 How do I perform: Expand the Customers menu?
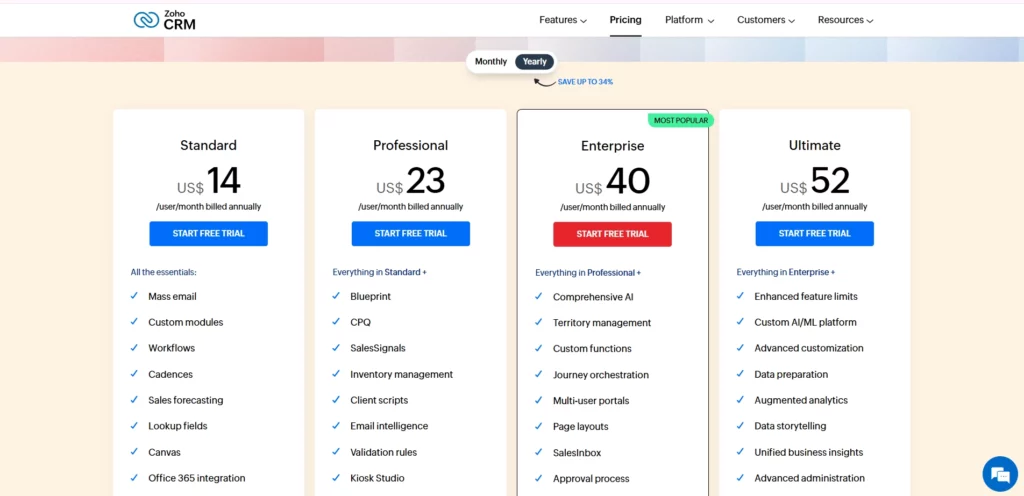click(765, 20)
